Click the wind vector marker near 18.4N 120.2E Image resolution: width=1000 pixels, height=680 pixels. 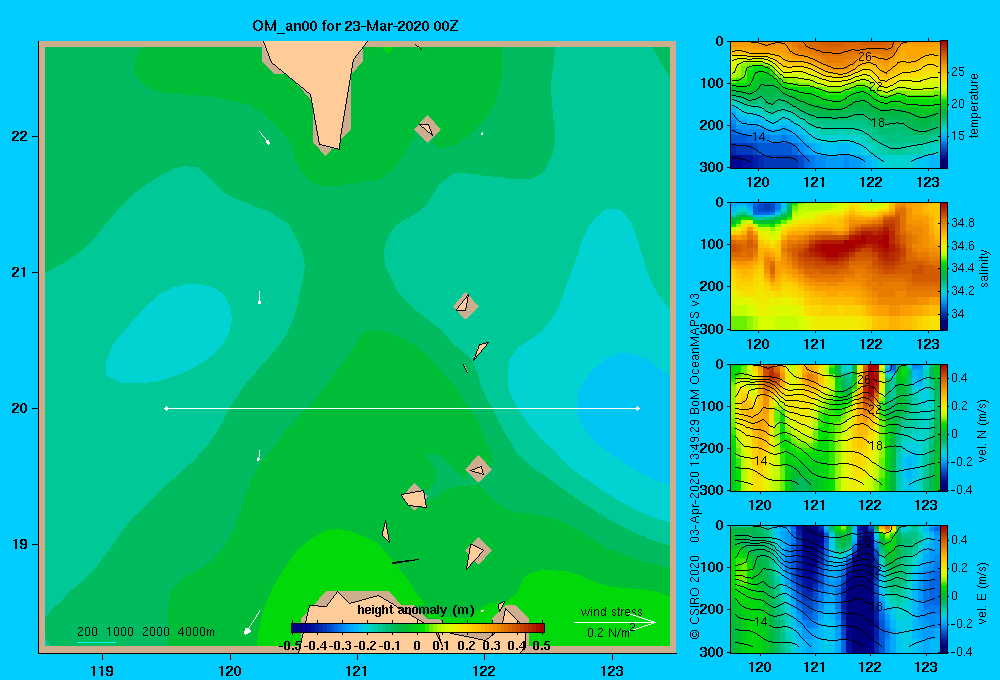tap(252, 623)
